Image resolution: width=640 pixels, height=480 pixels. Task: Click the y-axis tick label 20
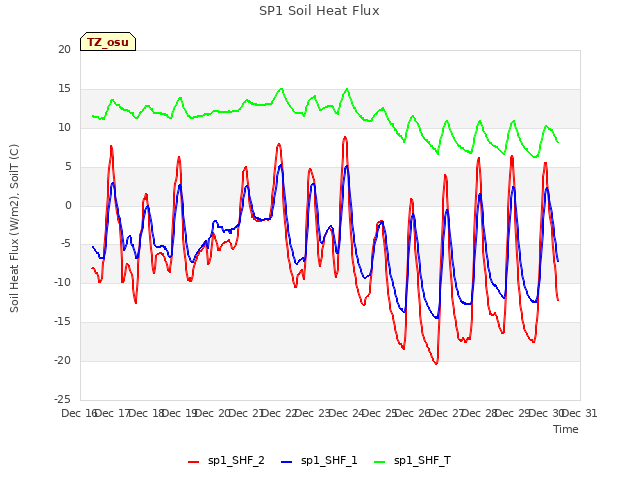(x=64, y=49)
